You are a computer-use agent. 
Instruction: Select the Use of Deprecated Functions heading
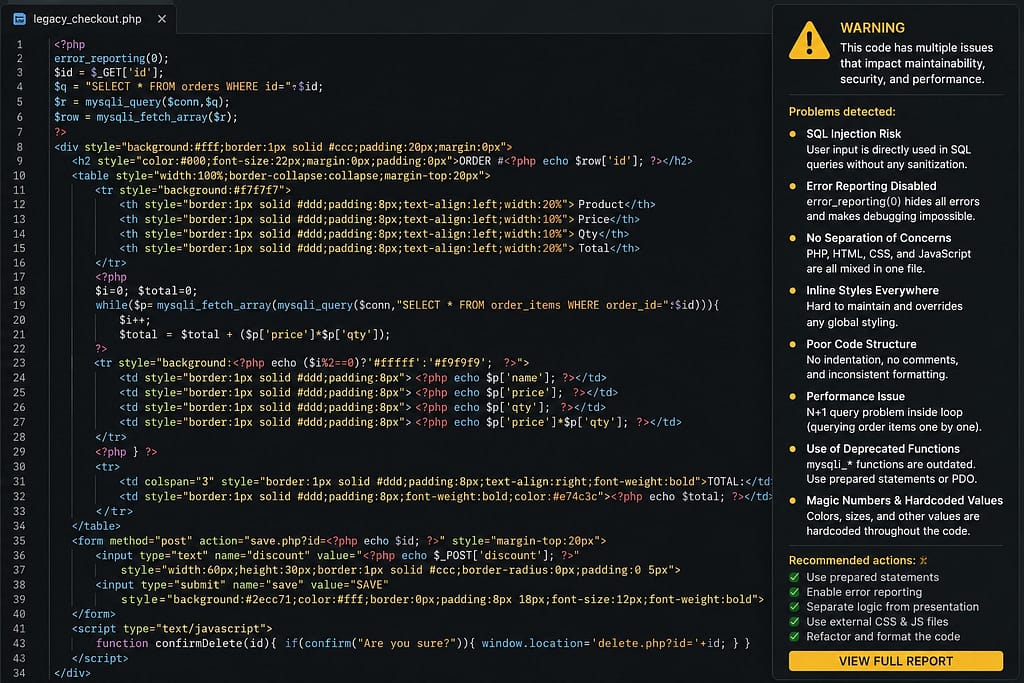pyautogui.click(x=883, y=449)
